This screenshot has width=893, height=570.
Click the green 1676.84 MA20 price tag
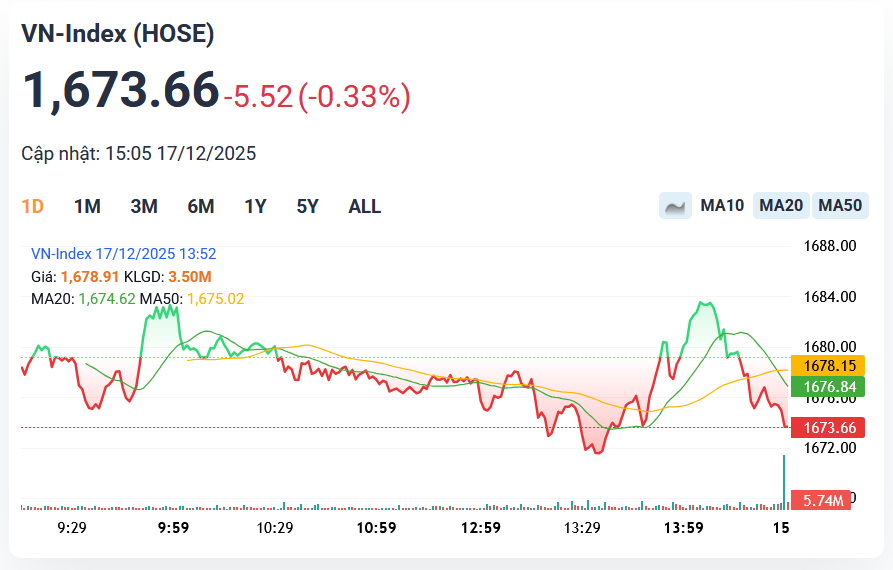coord(827,387)
